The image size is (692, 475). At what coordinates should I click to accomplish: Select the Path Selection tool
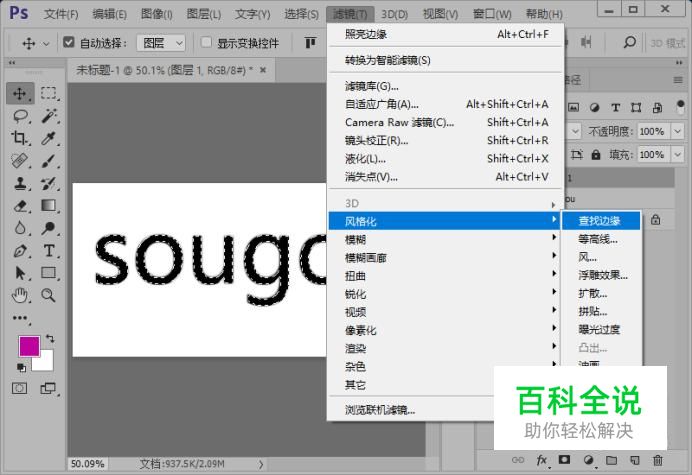click(x=20, y=273)
